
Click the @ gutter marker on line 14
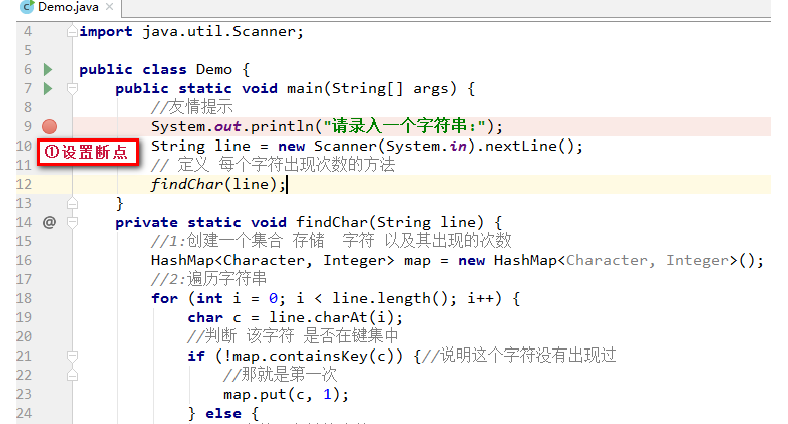pos(49,222)
